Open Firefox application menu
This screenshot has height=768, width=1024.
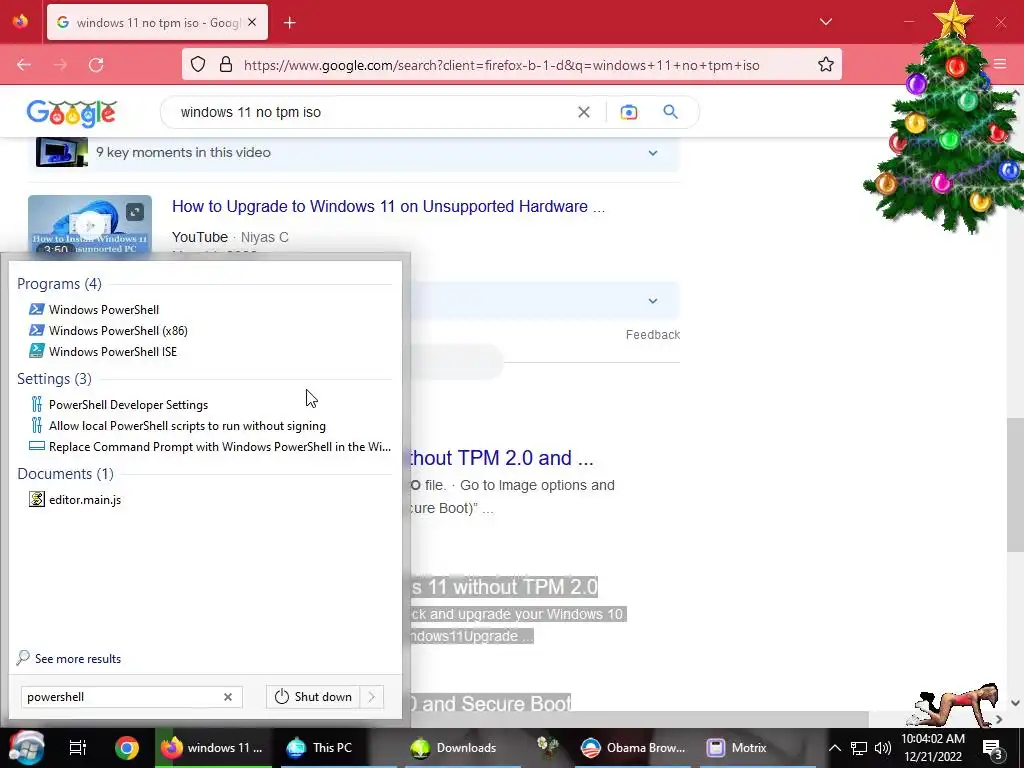coord(1000,63)
